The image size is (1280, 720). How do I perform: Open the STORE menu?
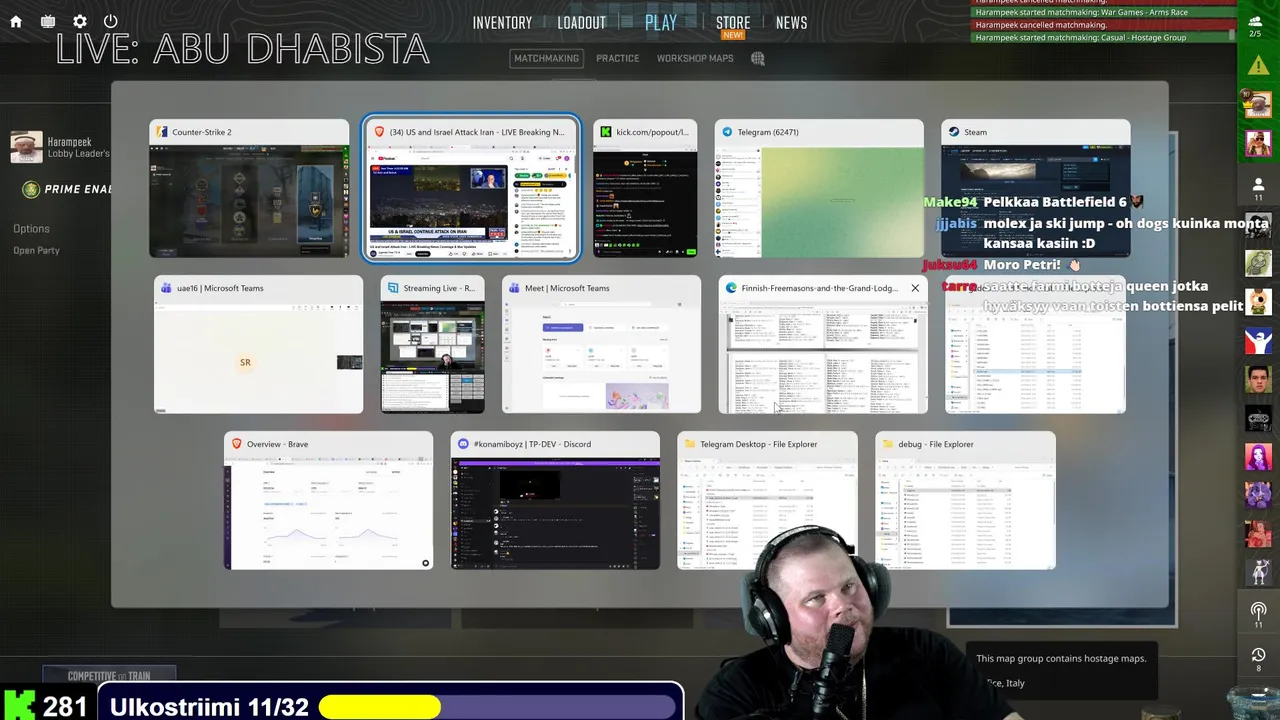click(733, 23)
